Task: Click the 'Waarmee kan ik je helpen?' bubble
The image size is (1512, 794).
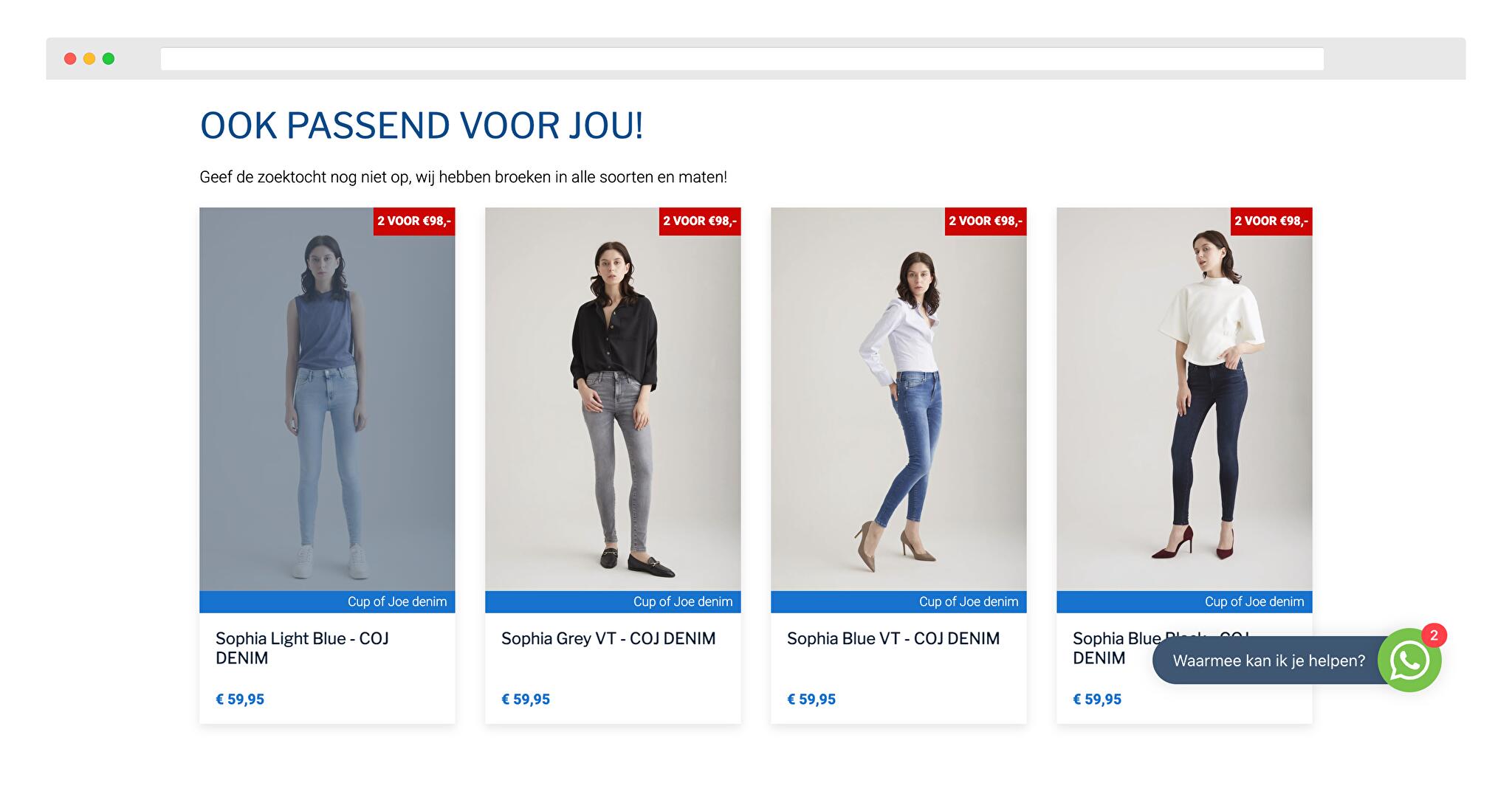Action: point(1268,660)
